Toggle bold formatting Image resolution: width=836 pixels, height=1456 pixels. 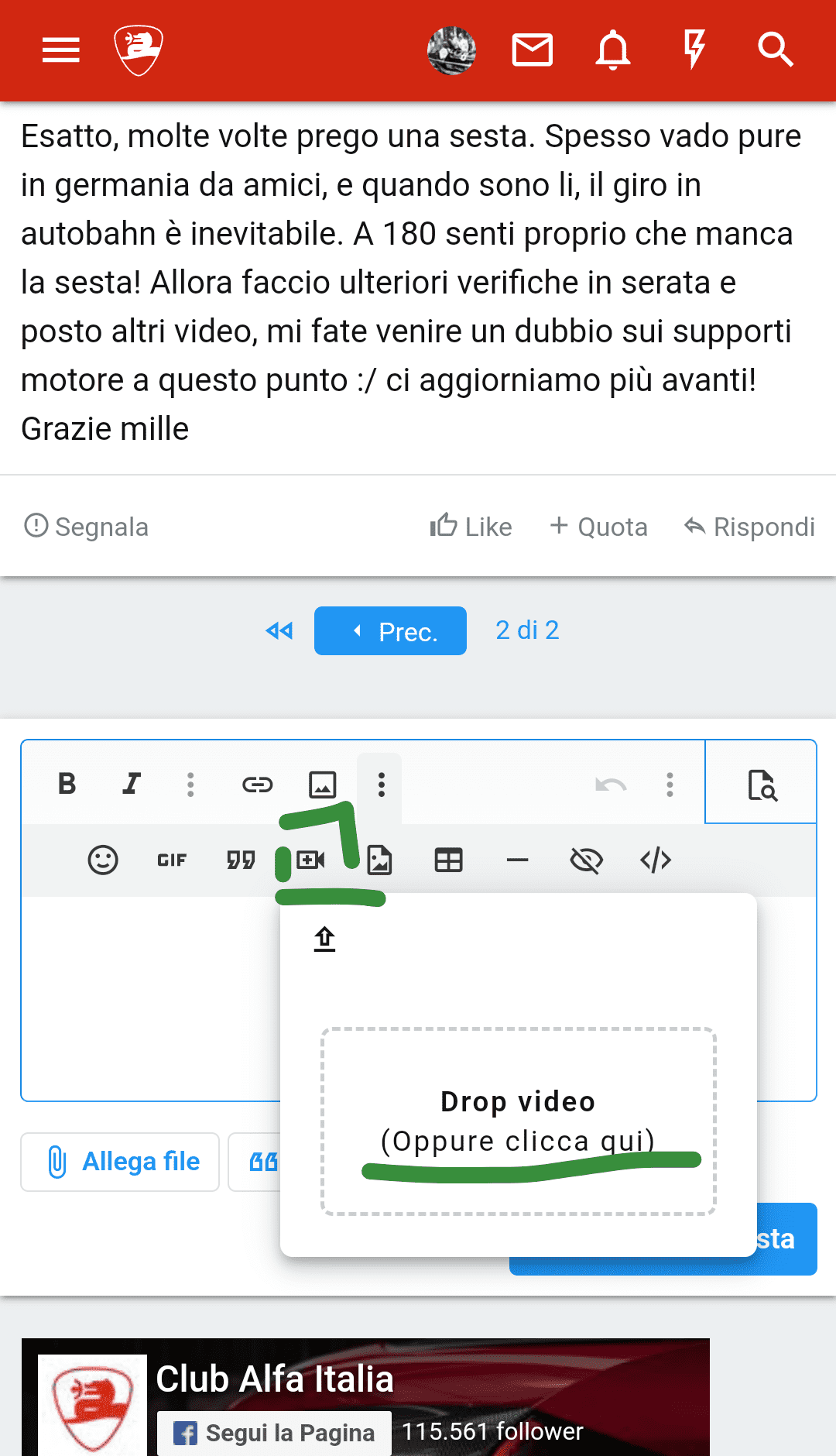67,785
